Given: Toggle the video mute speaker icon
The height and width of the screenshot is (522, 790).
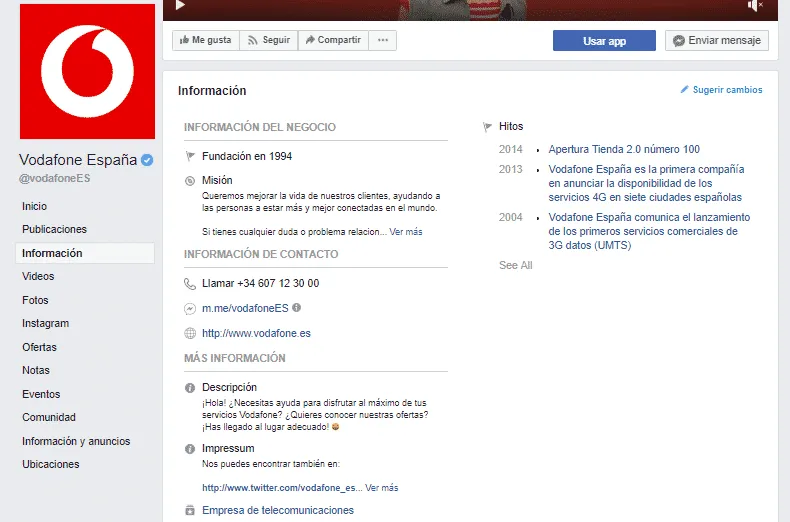Looking at the screenshot, I should click(x=755, y=5).
